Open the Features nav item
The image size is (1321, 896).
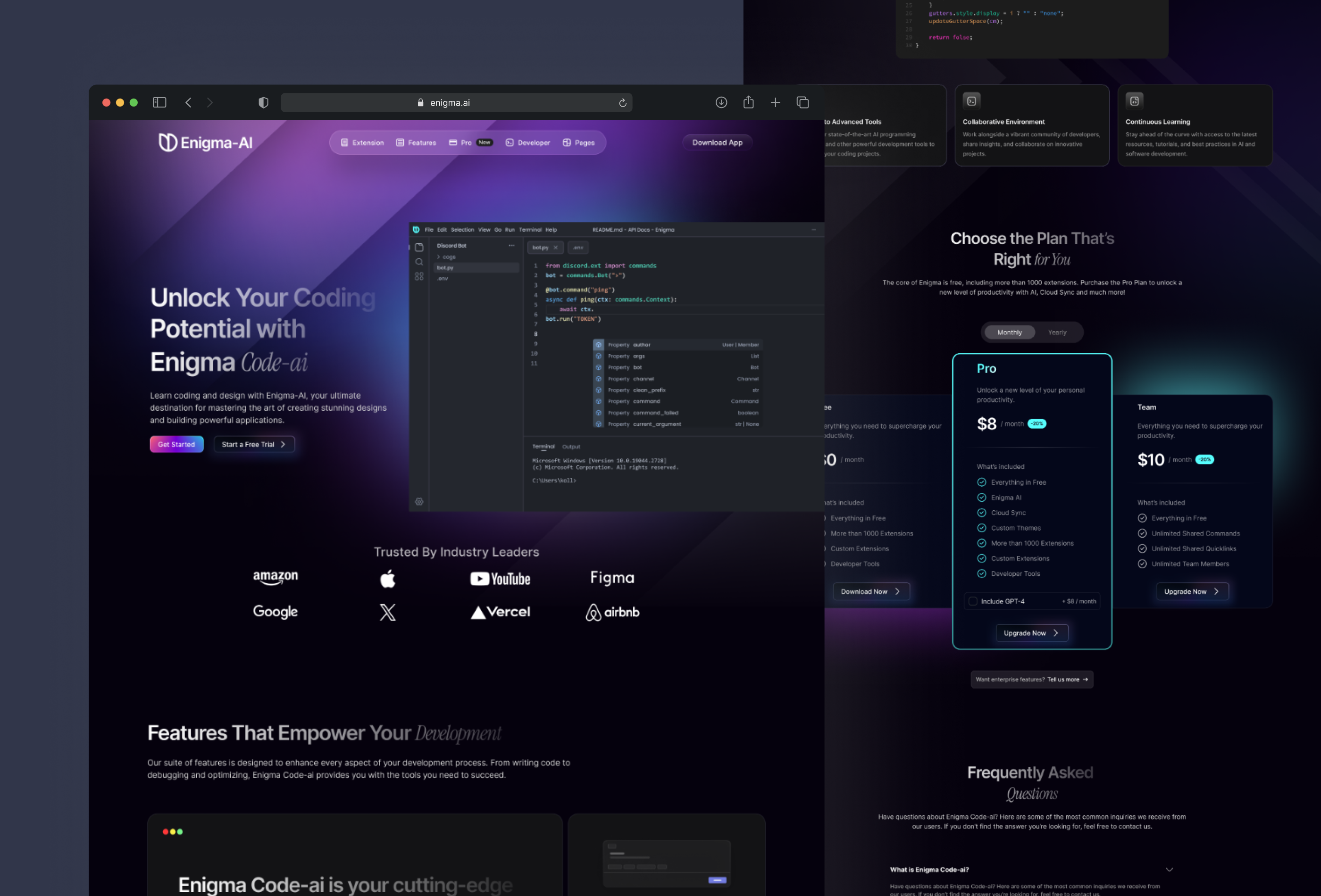416,142
